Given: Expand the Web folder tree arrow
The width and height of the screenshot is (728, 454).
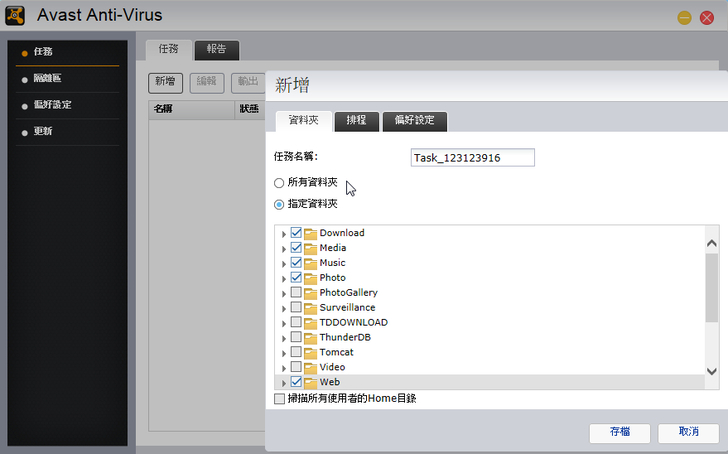Looking at the screenshot, I should click(284, 383).
